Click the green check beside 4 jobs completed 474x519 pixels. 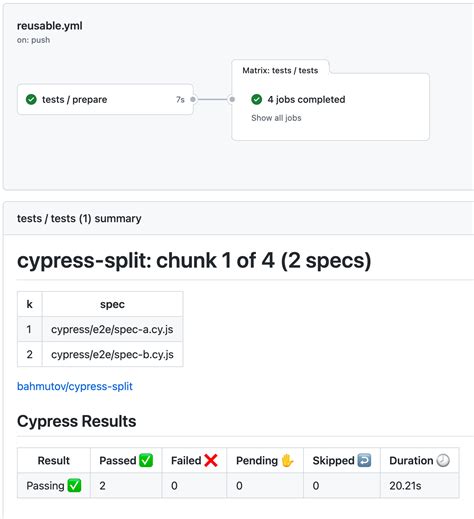(256, 99)
